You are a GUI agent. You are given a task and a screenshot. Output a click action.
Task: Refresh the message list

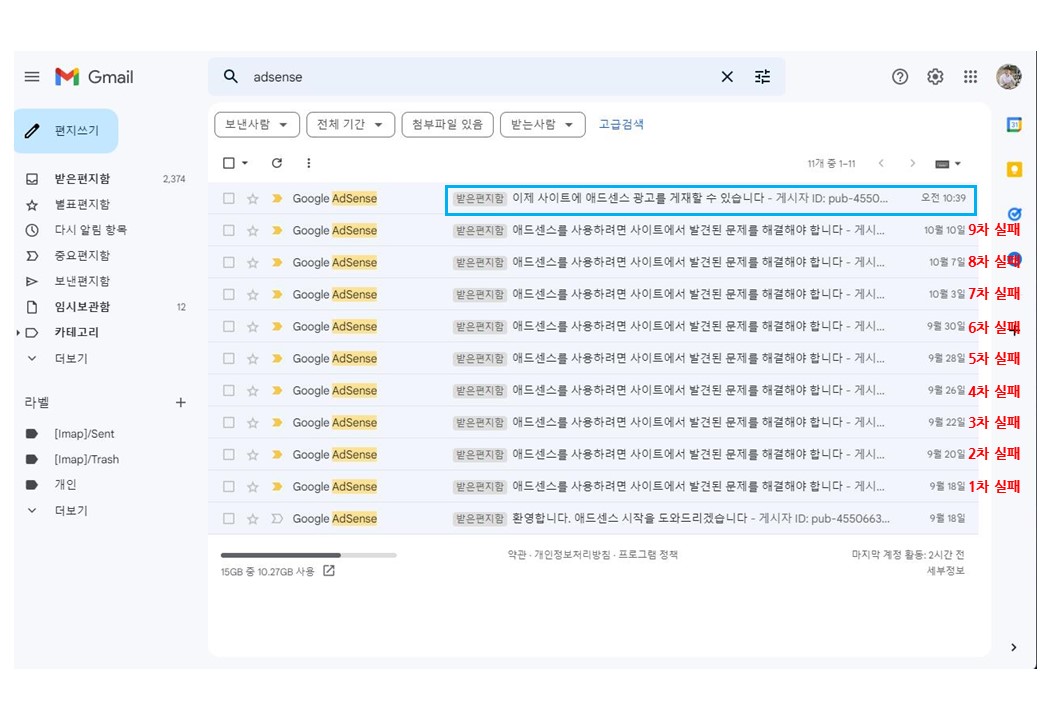coord(277,163)
